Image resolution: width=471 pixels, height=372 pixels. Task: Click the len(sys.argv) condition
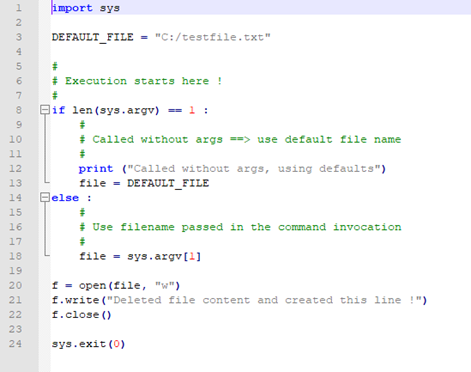116,110
